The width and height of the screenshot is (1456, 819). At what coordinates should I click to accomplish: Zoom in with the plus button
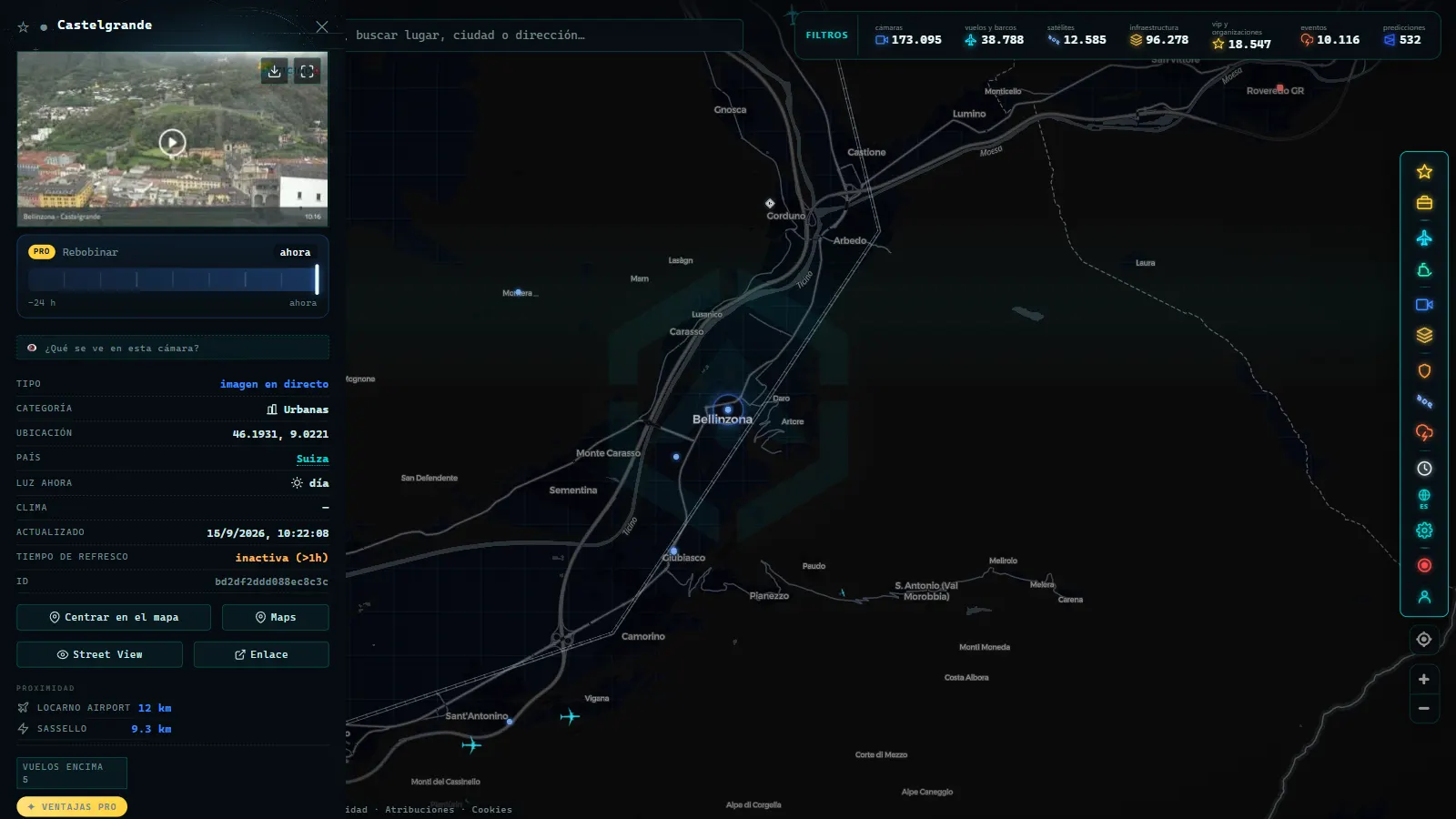tap(1424, 679)
